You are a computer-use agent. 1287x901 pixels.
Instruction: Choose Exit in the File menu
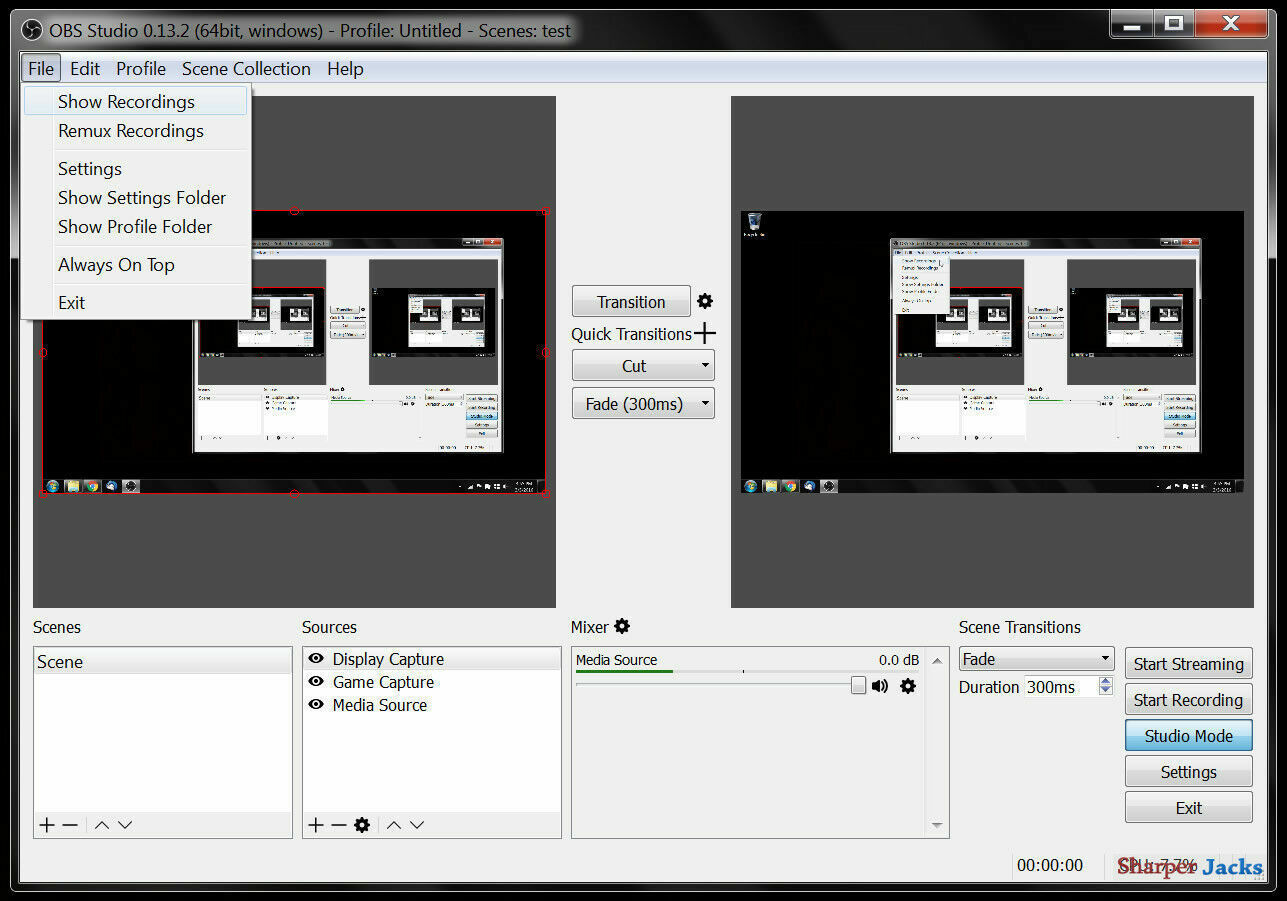point(136,303)
